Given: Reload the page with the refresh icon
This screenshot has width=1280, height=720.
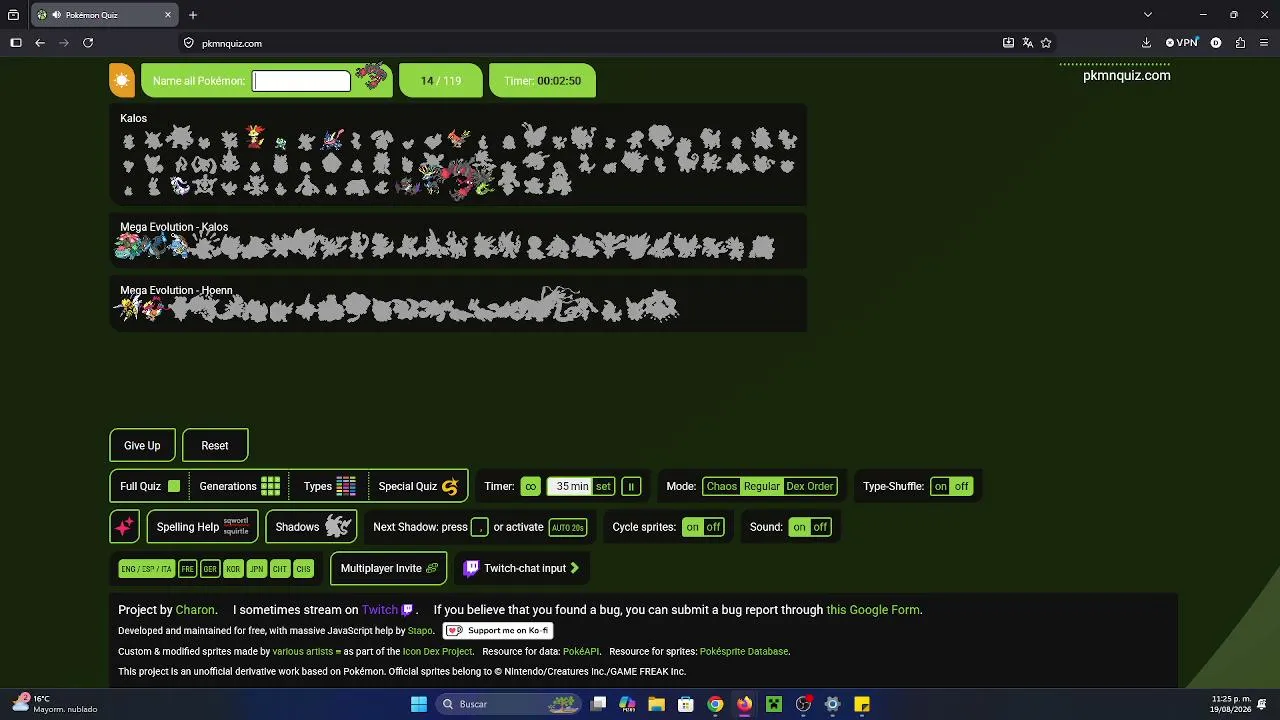Looking at the screenshot, I should point(88,43).
